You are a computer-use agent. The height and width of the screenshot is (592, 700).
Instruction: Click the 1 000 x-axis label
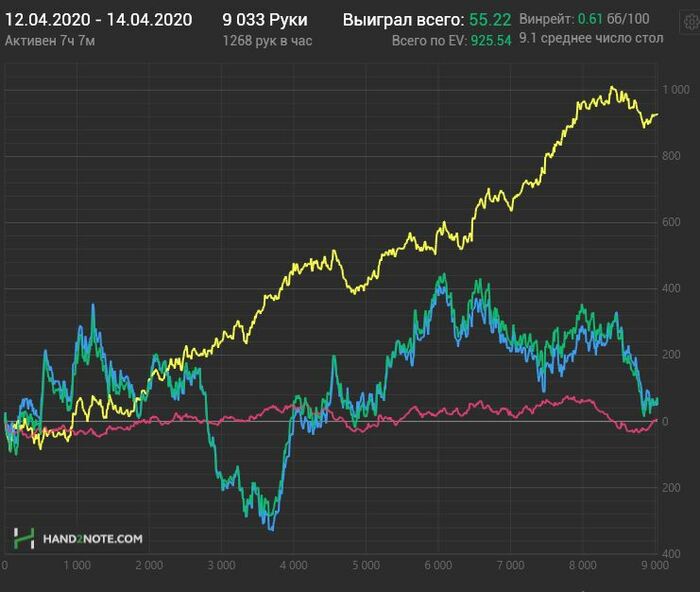77,565
